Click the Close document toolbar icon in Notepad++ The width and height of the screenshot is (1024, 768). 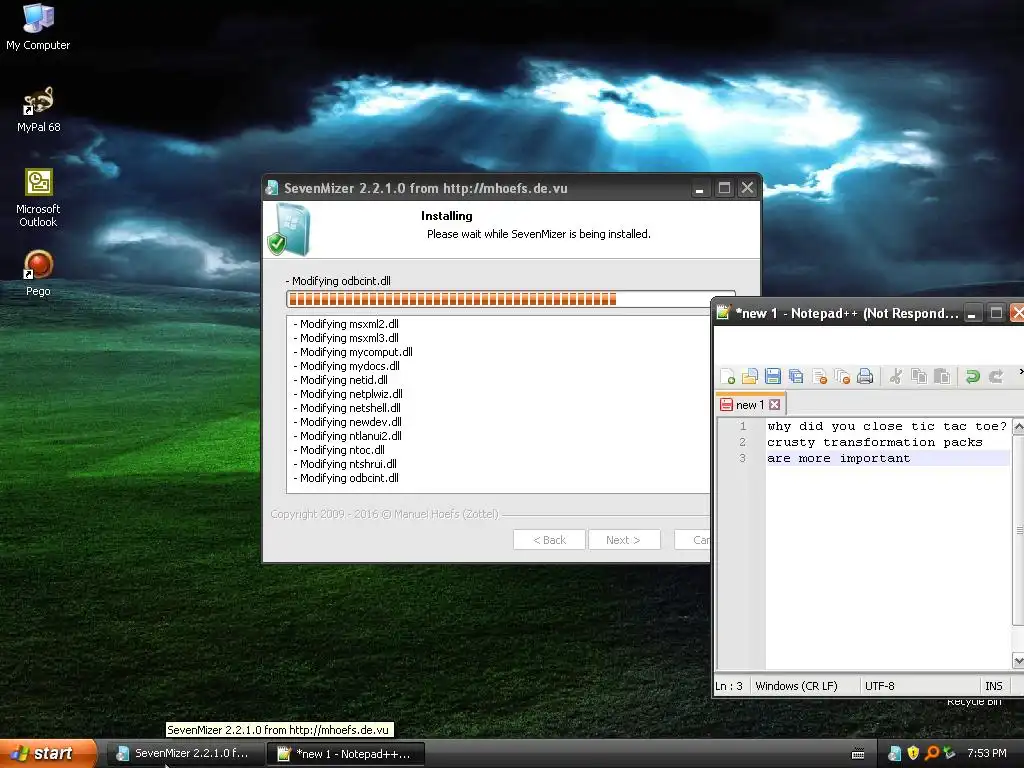pyautogui.click(x=819, y=376)
